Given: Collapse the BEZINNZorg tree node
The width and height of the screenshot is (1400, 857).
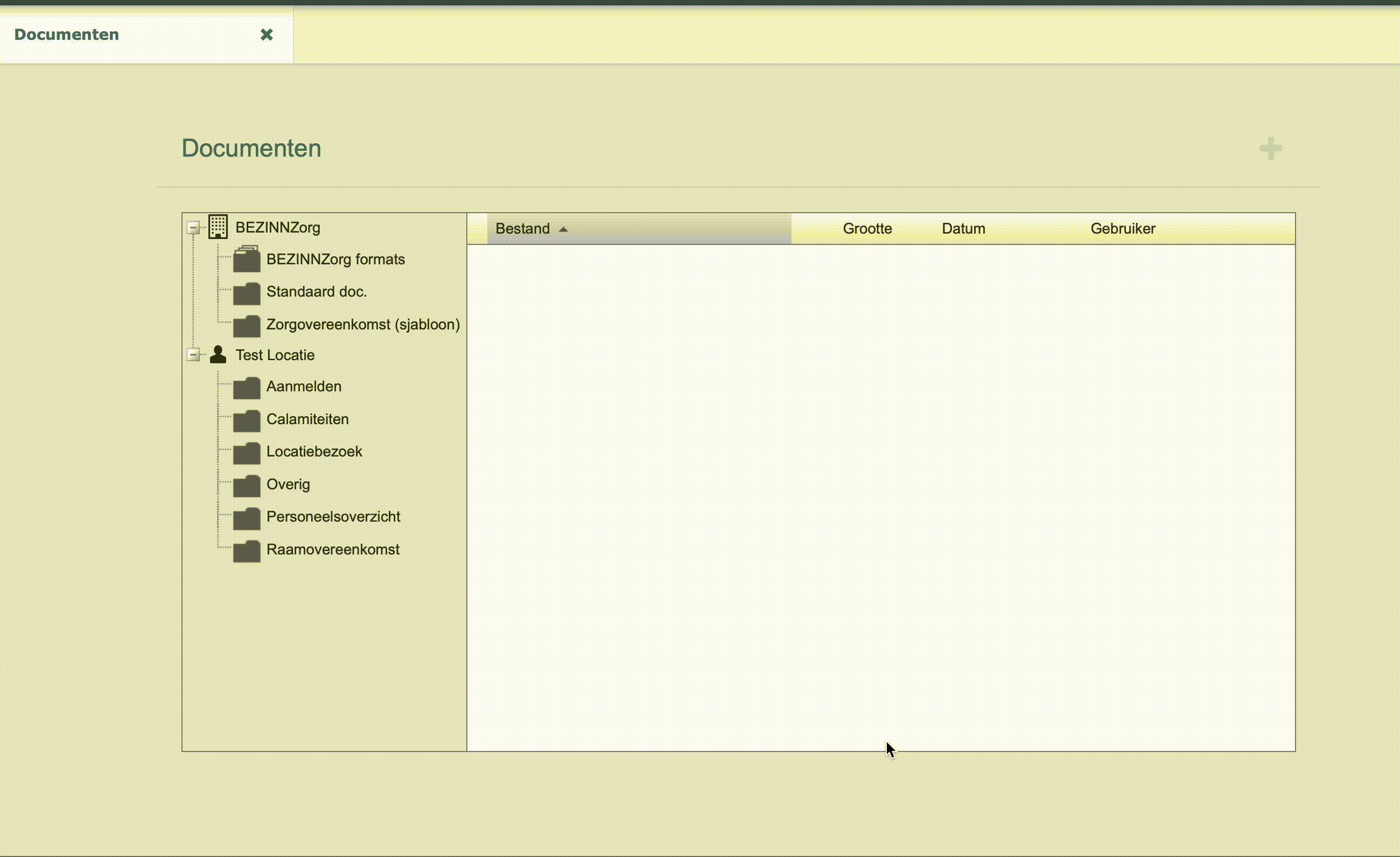Looking at the screenshot, I should (193, 227).
